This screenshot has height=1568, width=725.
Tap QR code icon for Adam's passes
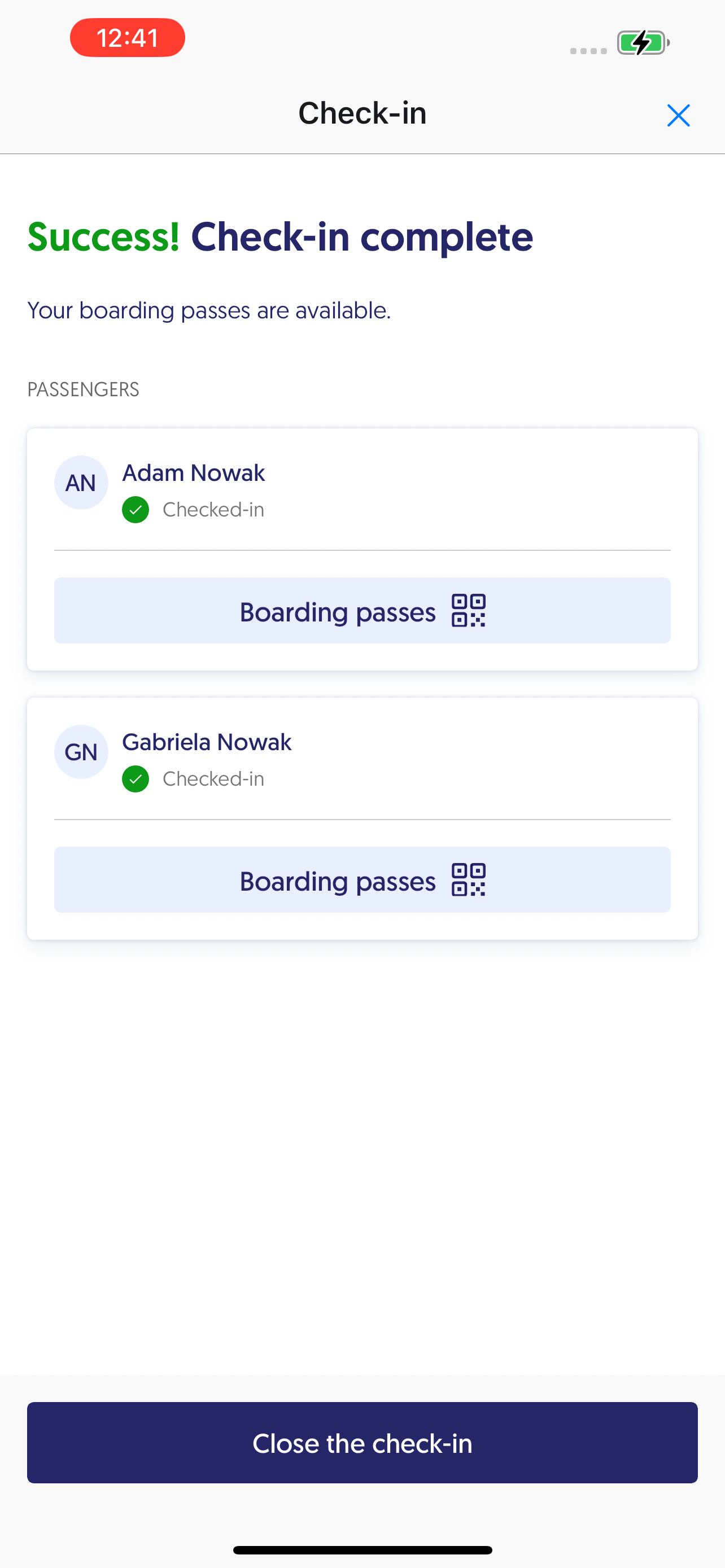(468, 611)
